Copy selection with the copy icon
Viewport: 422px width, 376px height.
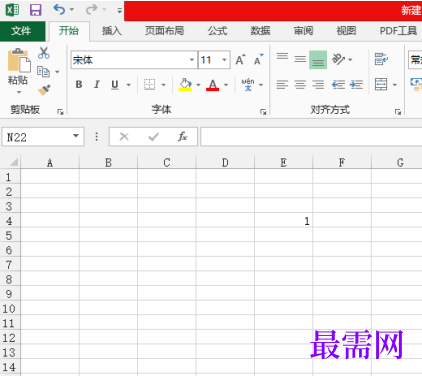click(43, 71)
